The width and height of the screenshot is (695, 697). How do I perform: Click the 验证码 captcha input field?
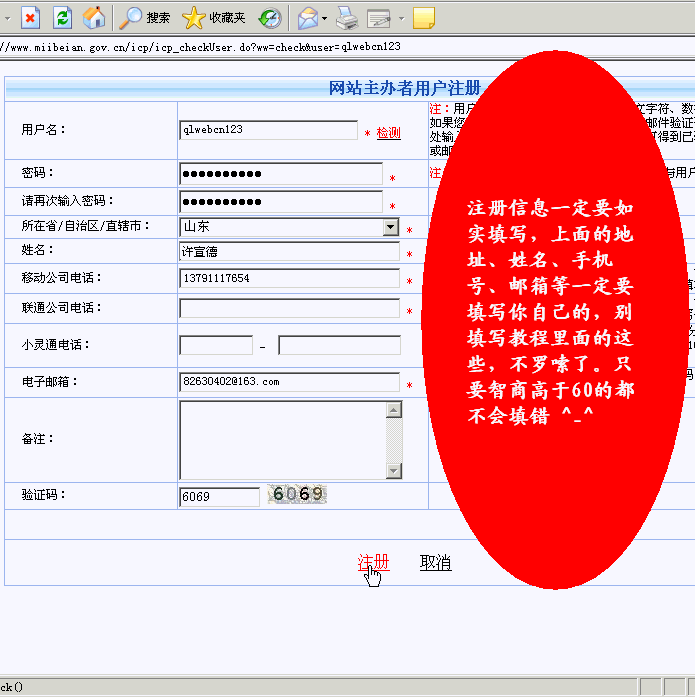(219, 496)
